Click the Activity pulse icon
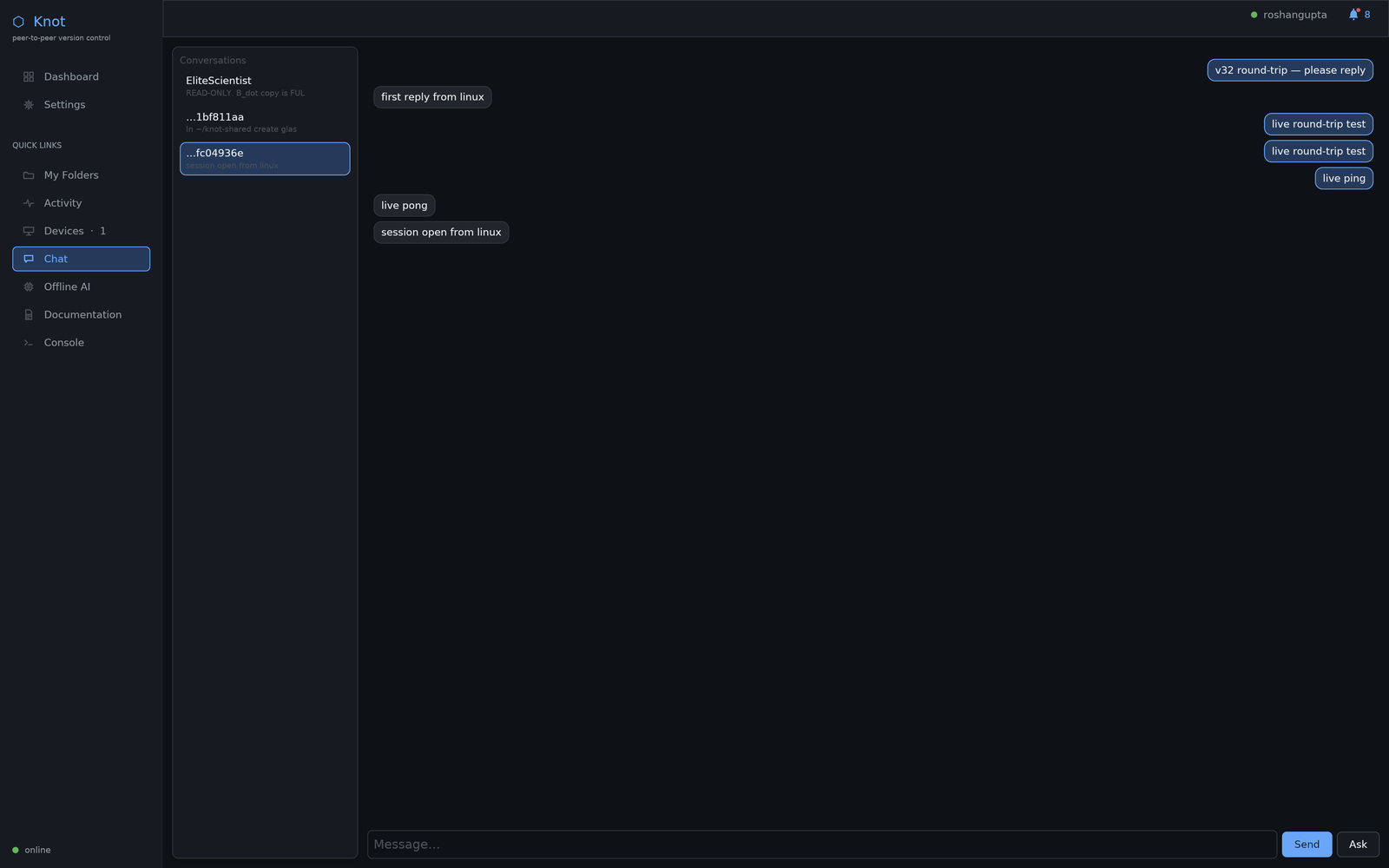Screen dimensions: 1389x868 click(29, 203)
